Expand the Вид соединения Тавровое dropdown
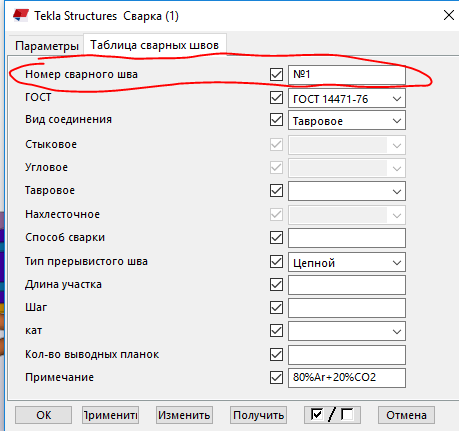 pos(347,121)
